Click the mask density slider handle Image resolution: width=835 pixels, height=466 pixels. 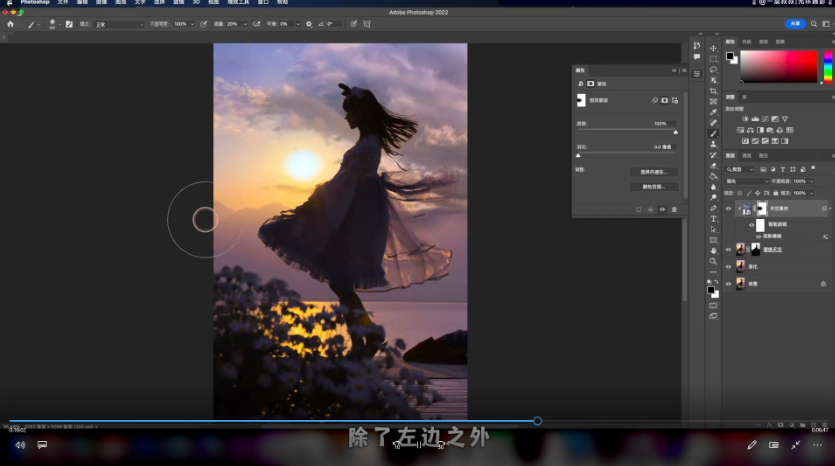676,132
